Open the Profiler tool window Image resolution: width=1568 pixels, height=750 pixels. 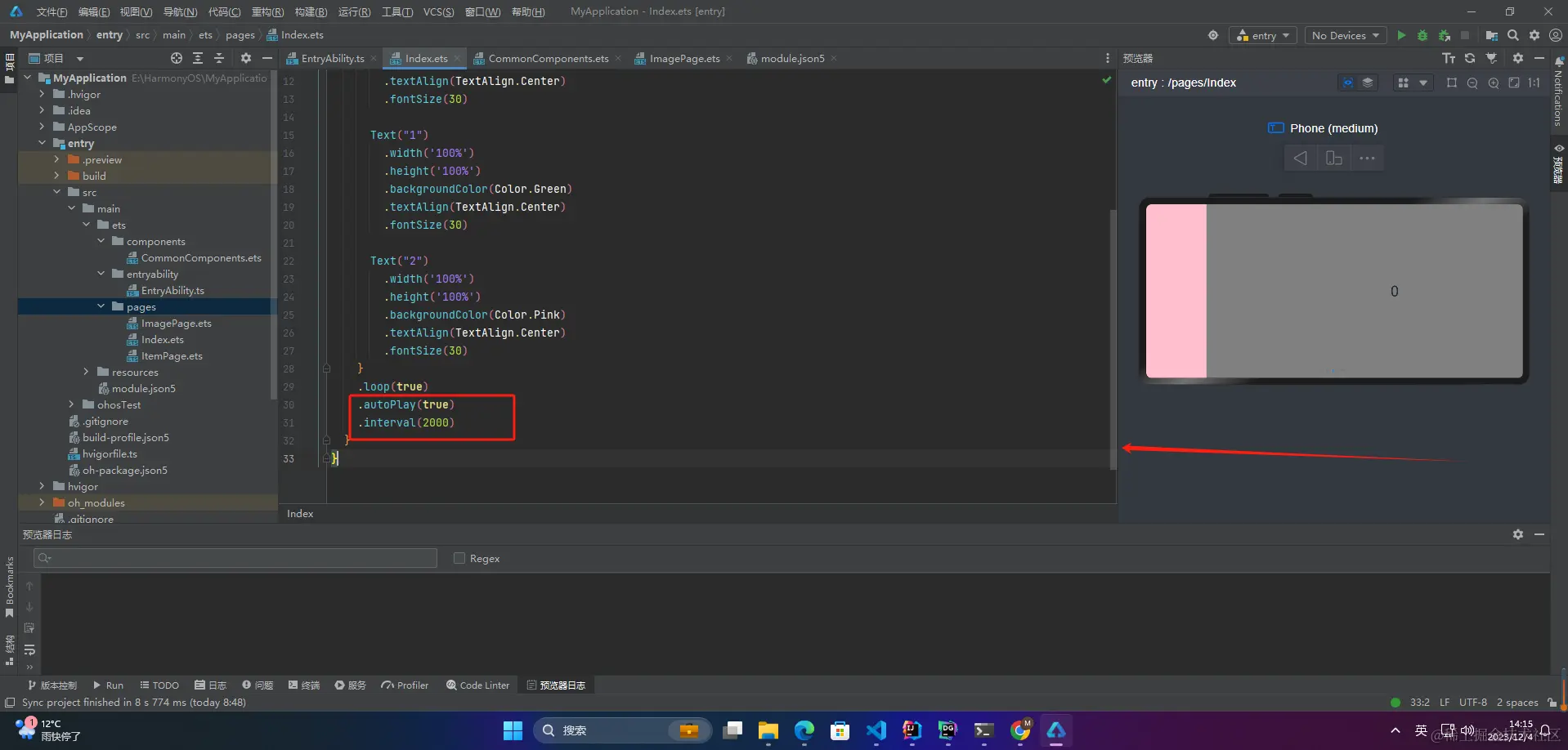[405, 685]
